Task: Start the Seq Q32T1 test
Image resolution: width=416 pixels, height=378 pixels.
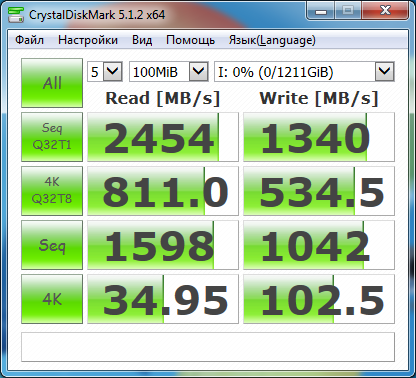Action: click(x=52, y=137)
